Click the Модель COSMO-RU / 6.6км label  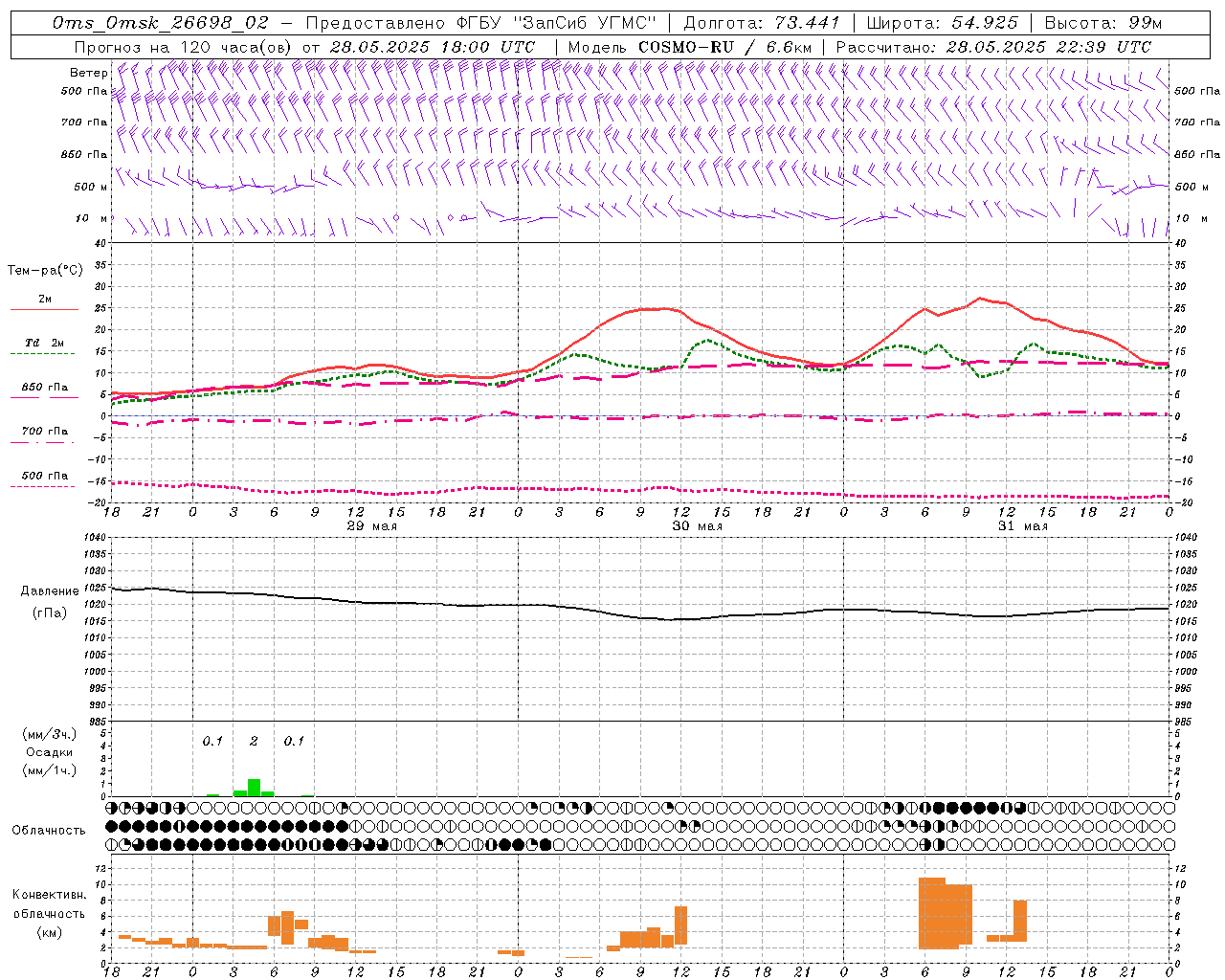(690, 47)
